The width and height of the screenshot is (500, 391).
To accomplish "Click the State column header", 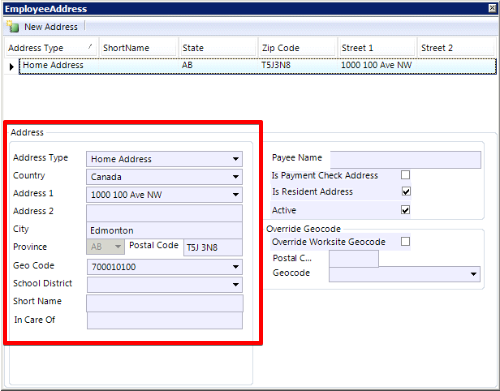I will (218, 48).
